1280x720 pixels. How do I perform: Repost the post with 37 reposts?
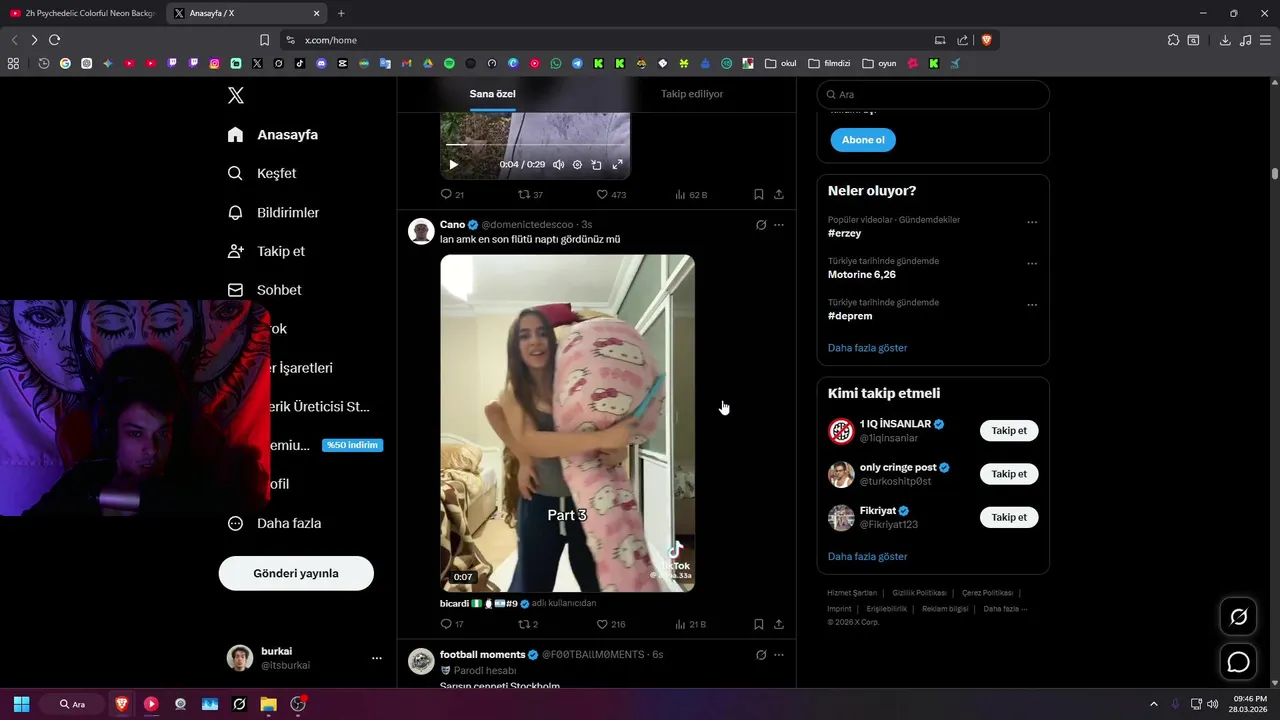pos(530,194)
